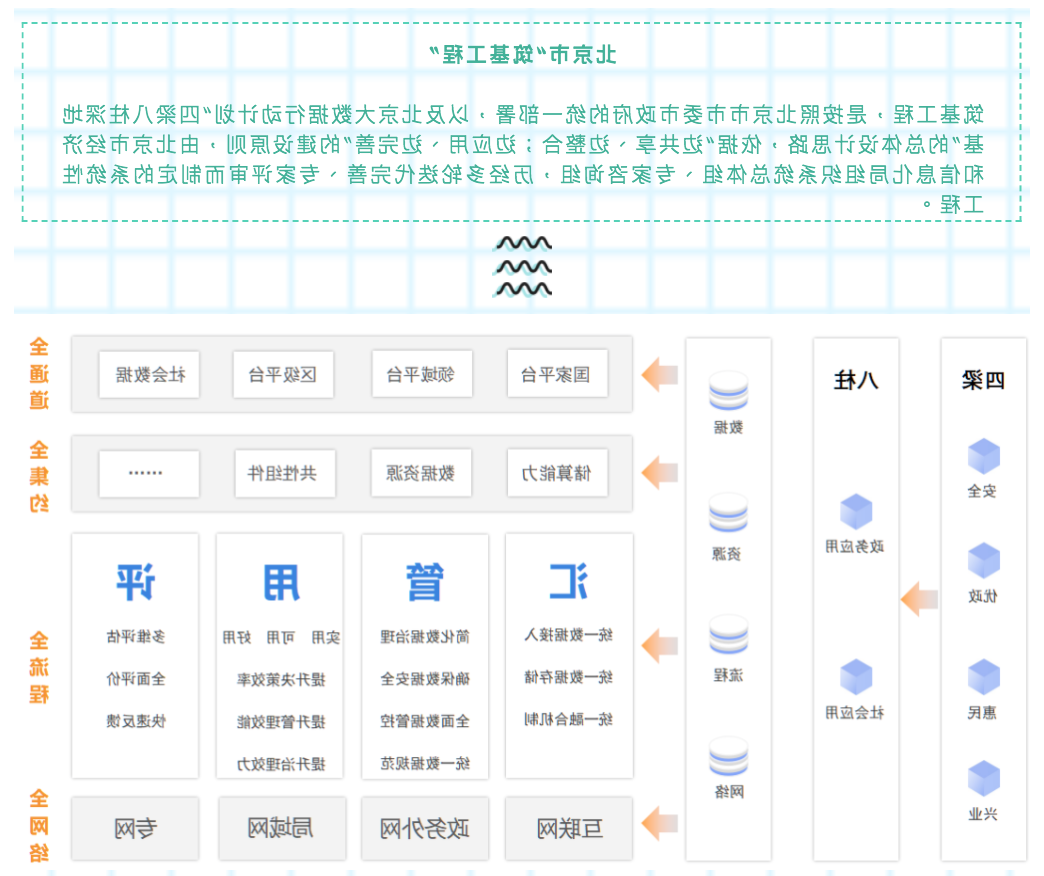Click the 安全 cube icon
This screenshot has height=876, width=1044.
coord(983,457)
